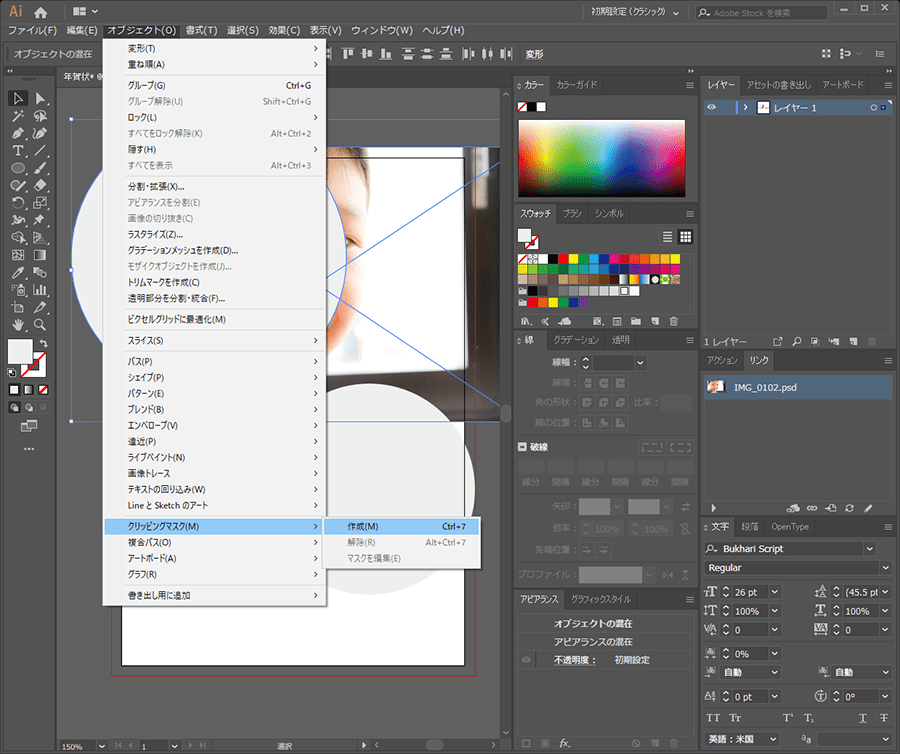This screenshot has width=900, height=754.
Task: Click inside the color spectrum picker
Action: 601,158
